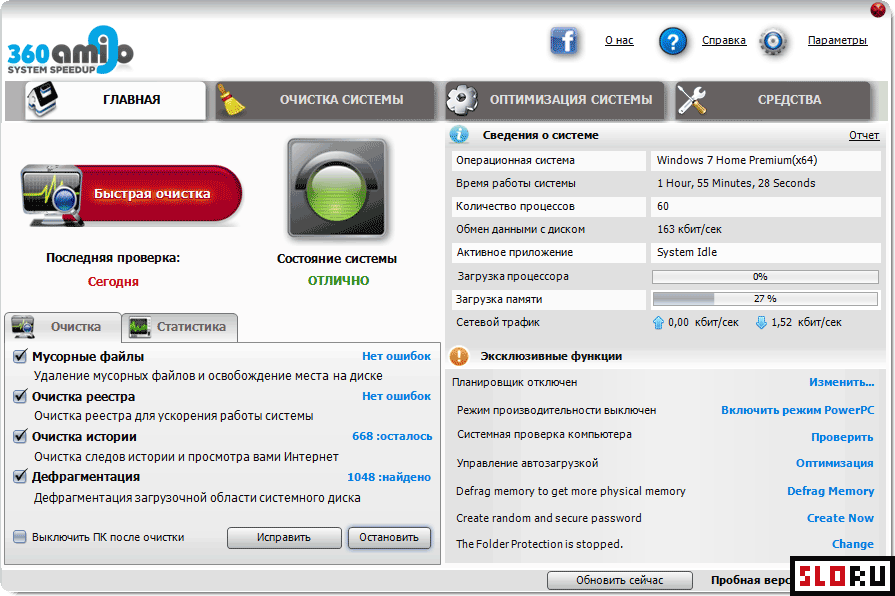This screenshot has height=596, width=895.
Task: Toggle the Дефрагментация checkbox
Action: [20, 476]
